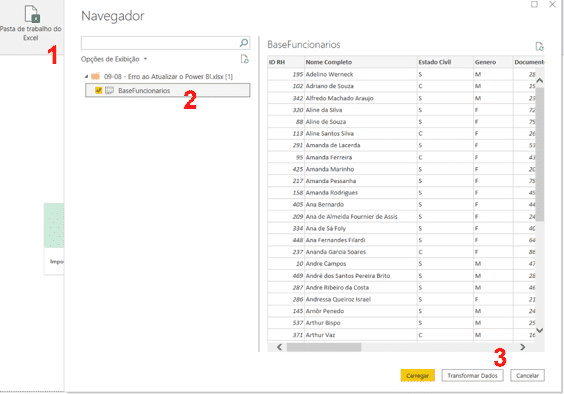Viewport: 564px width, 394px height.
Task: Click the Arthur Bispo cell
Action: 361,323
